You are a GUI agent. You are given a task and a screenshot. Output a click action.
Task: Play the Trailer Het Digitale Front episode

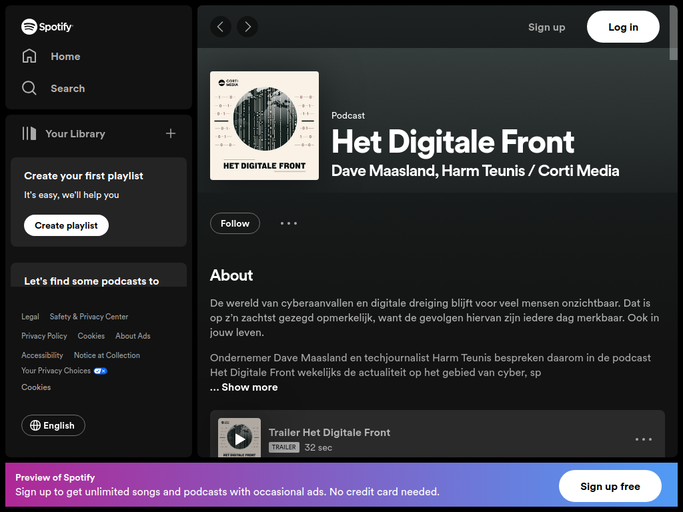click(x=240, y=439)
